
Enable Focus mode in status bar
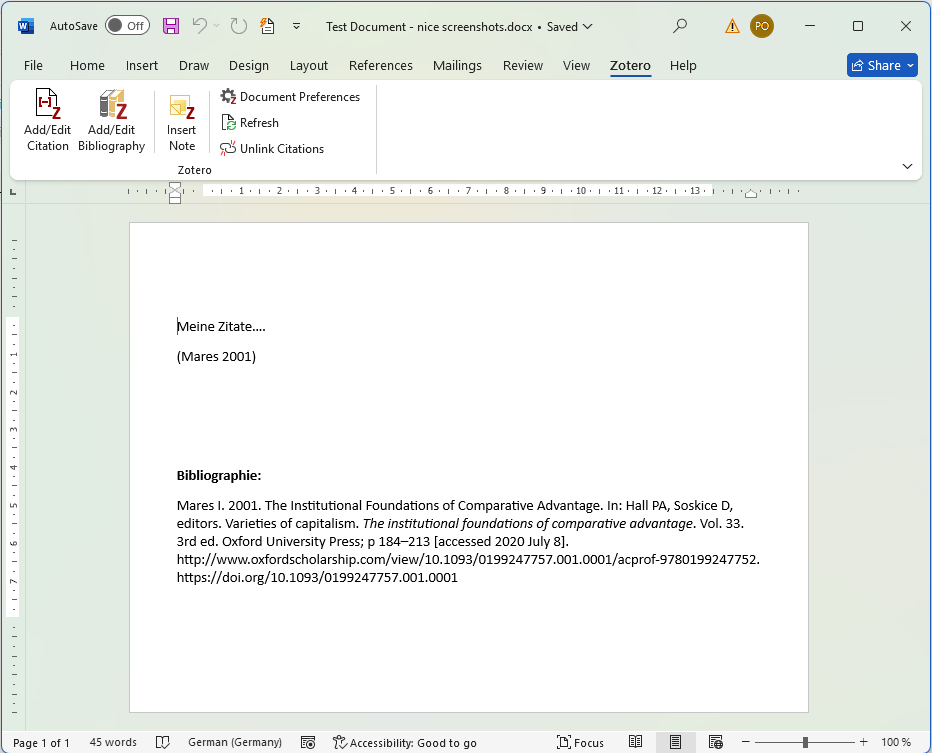[x=580, y=742]
